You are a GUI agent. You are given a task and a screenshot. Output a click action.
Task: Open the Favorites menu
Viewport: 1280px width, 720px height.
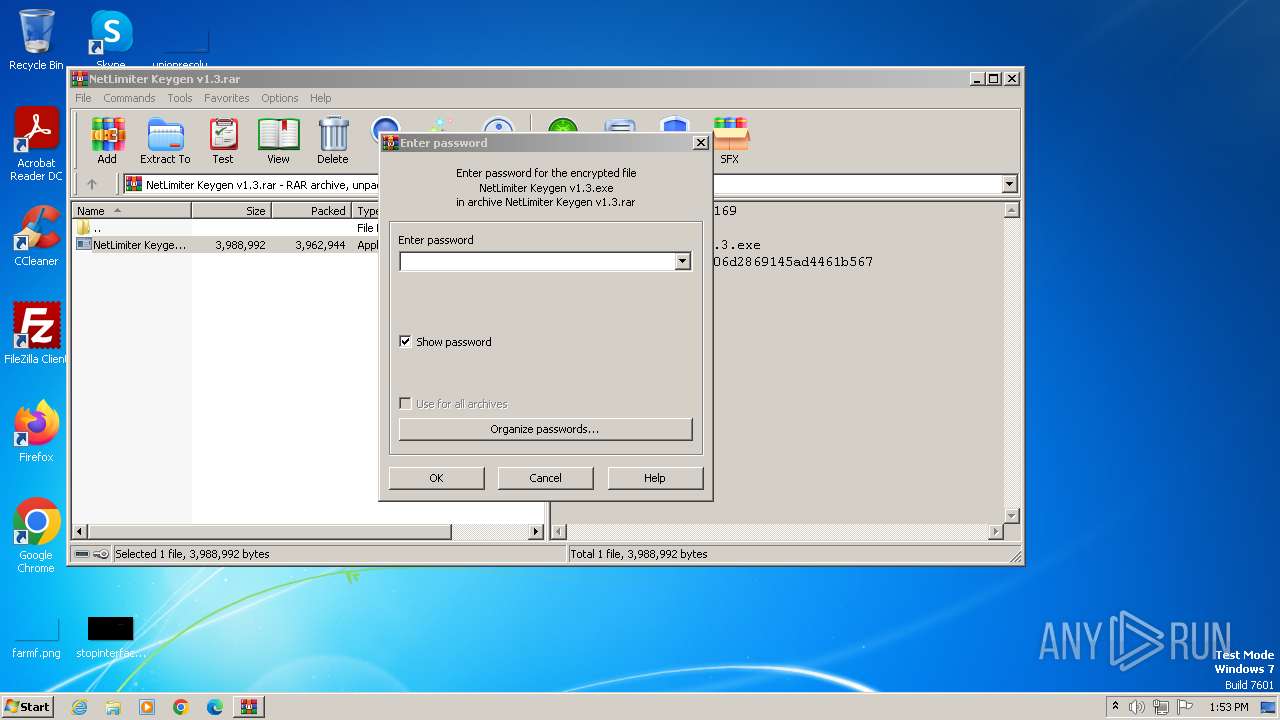(x=227, y=98)
